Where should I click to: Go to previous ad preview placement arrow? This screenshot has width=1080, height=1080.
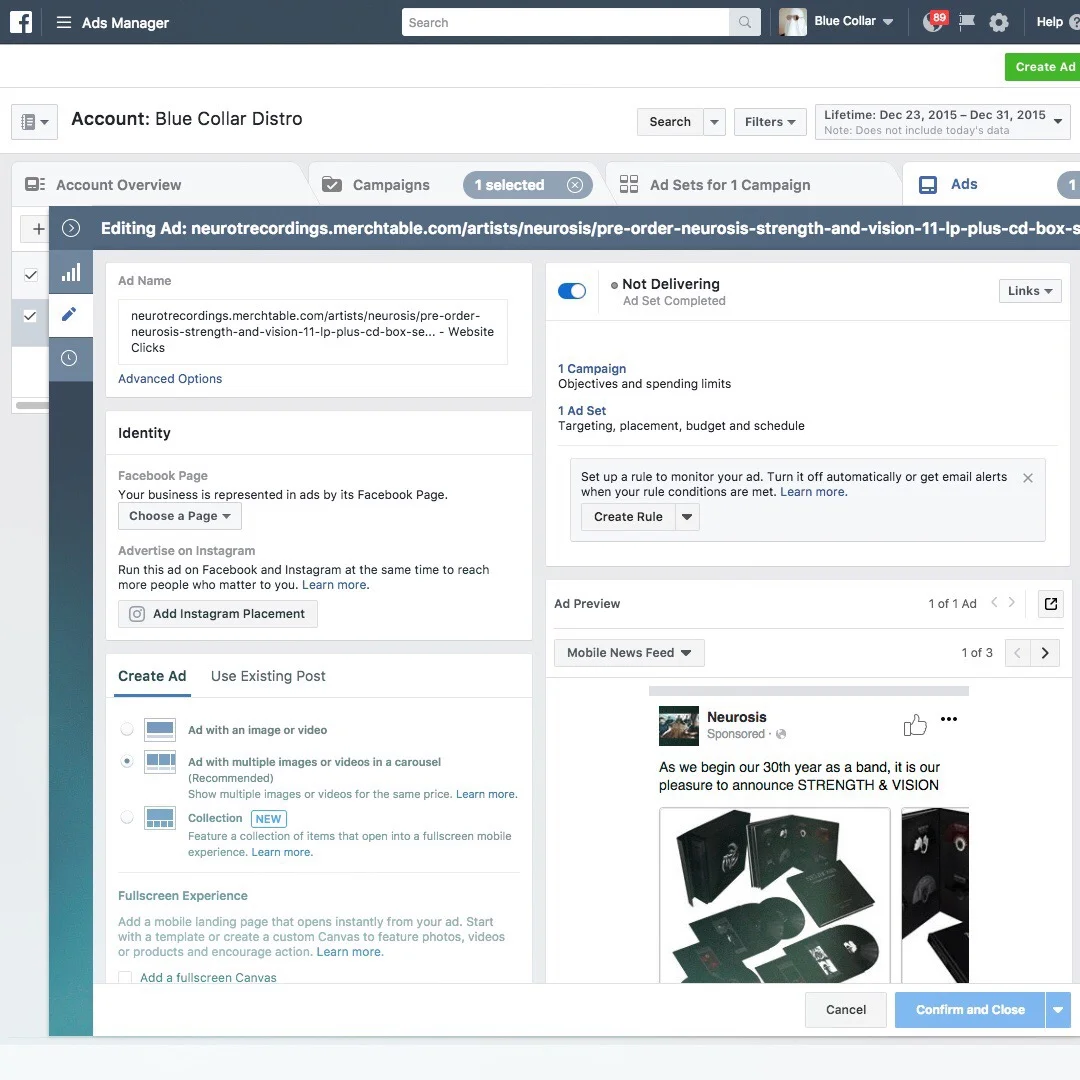[x=1018, y=653]
